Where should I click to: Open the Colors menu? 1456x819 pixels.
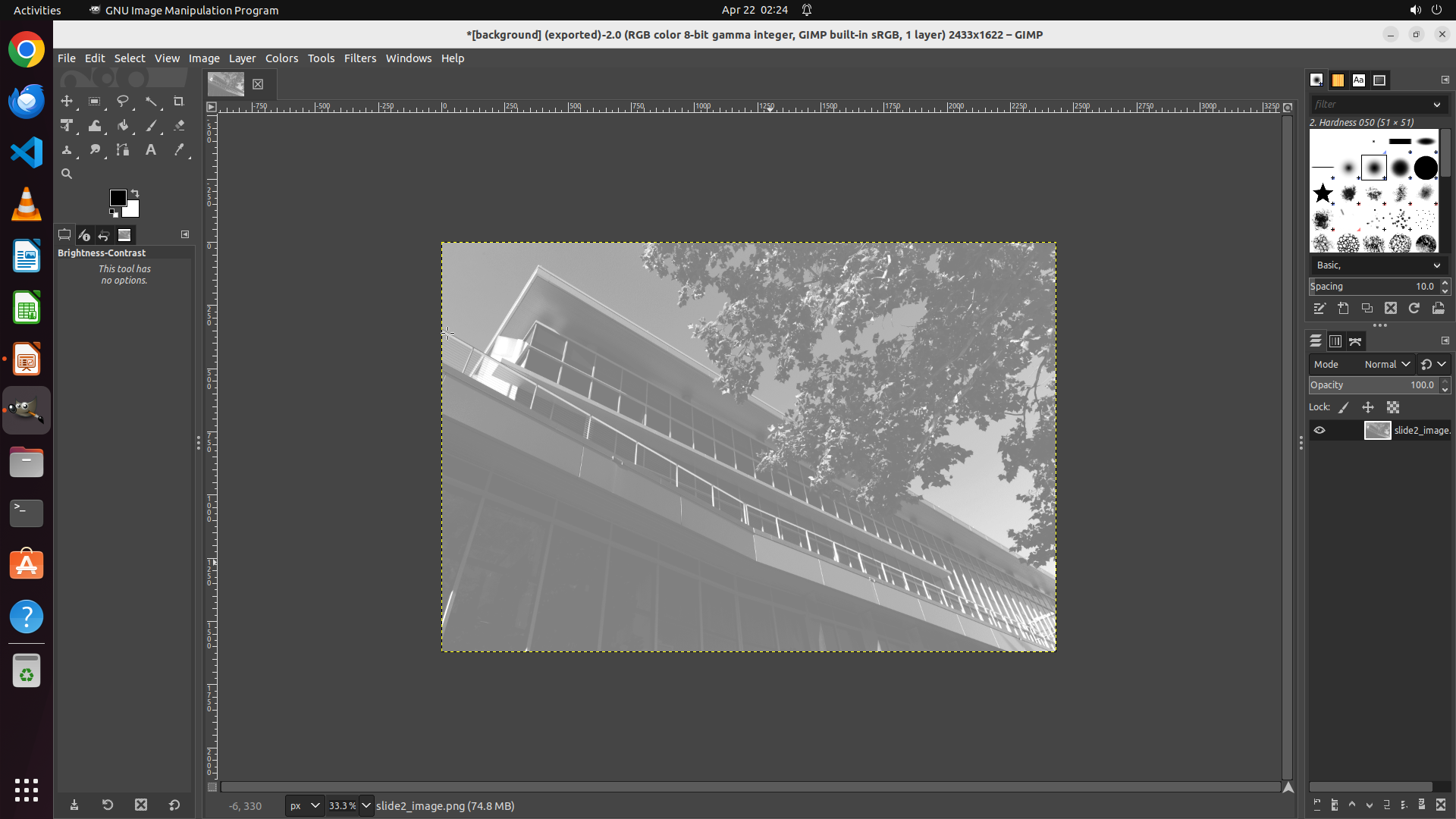tap(281, 58)
